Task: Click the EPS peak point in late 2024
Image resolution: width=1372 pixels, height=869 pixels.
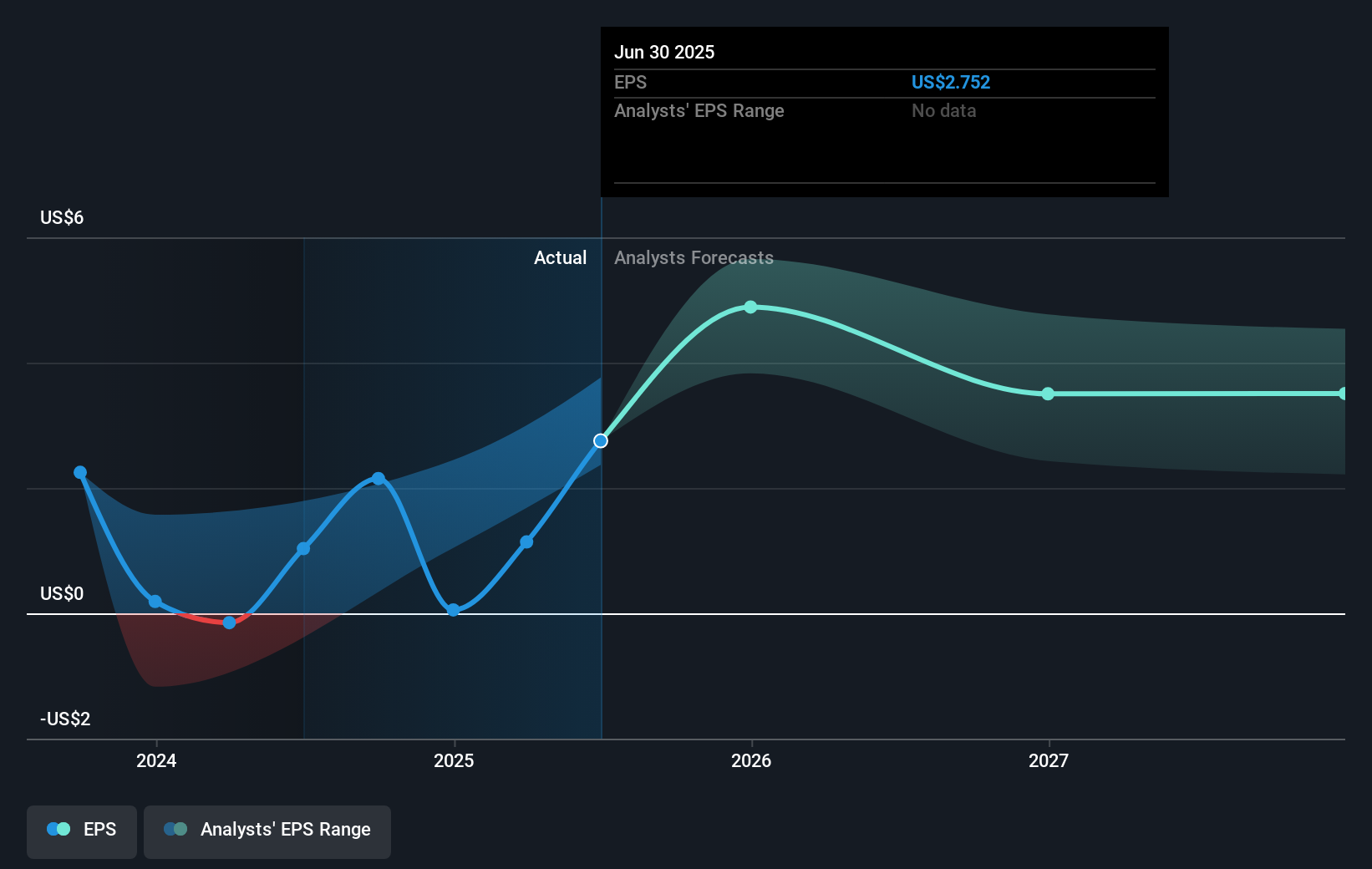Action: coord(379,478)
